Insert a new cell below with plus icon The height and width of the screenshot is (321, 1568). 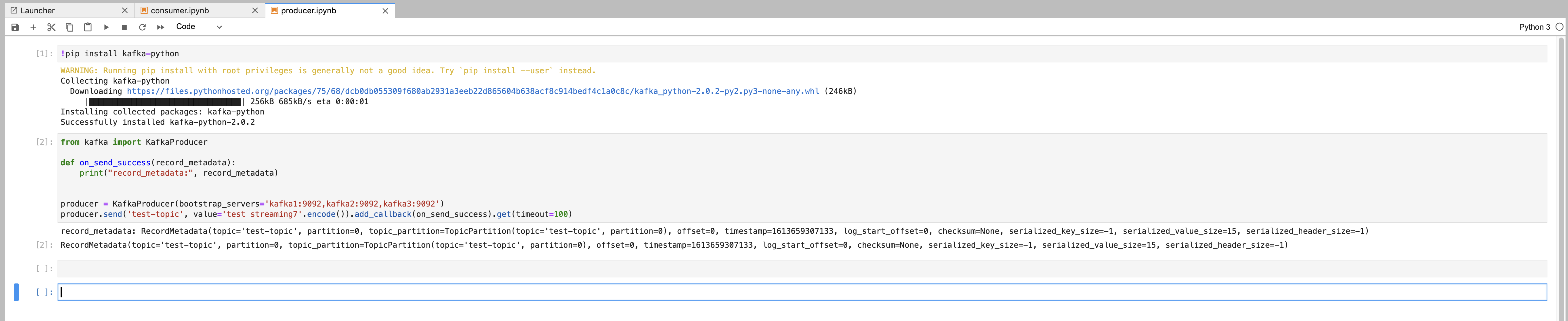34,27
